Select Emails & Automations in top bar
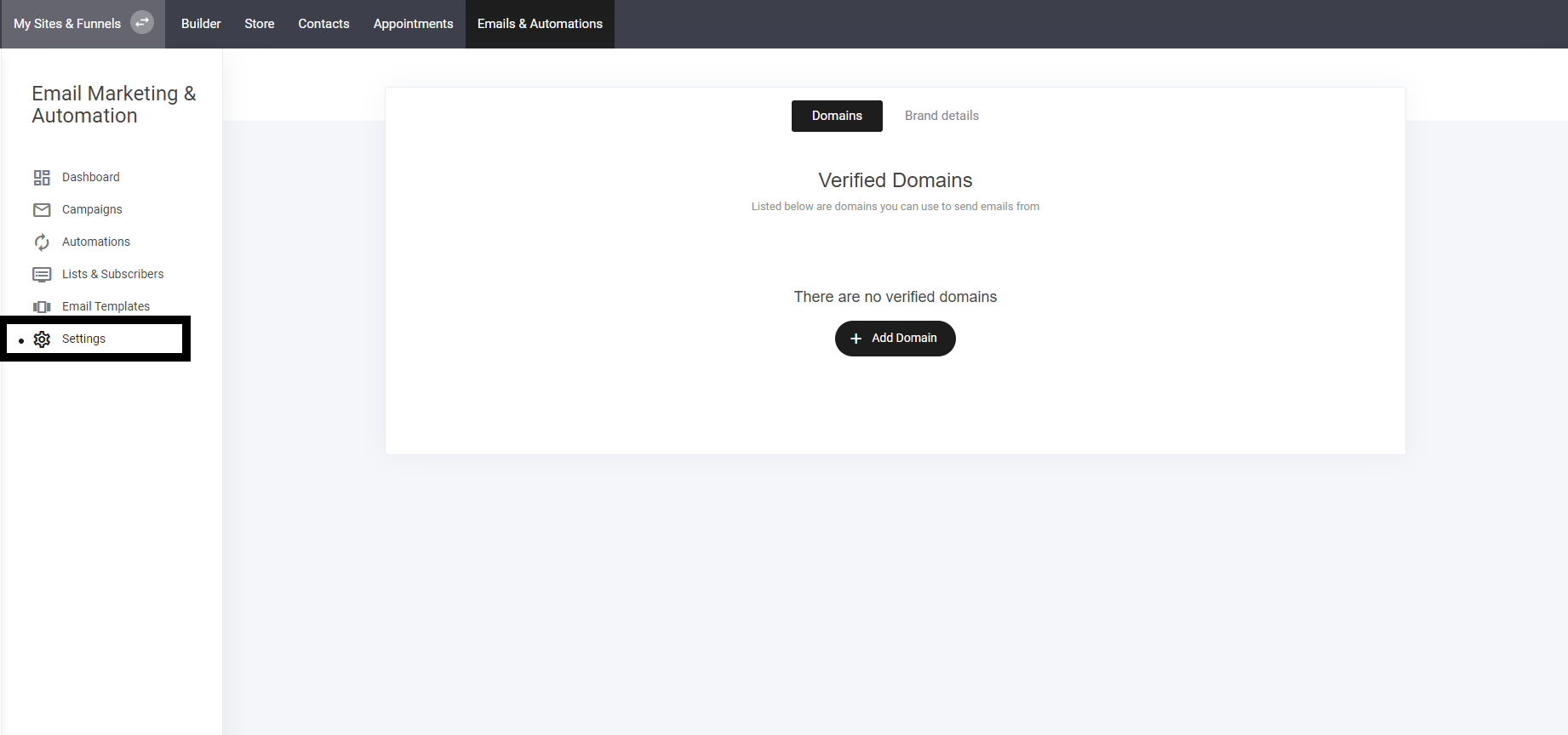The height and width of the screenshot is (735, 1568). tap(540, 24)
